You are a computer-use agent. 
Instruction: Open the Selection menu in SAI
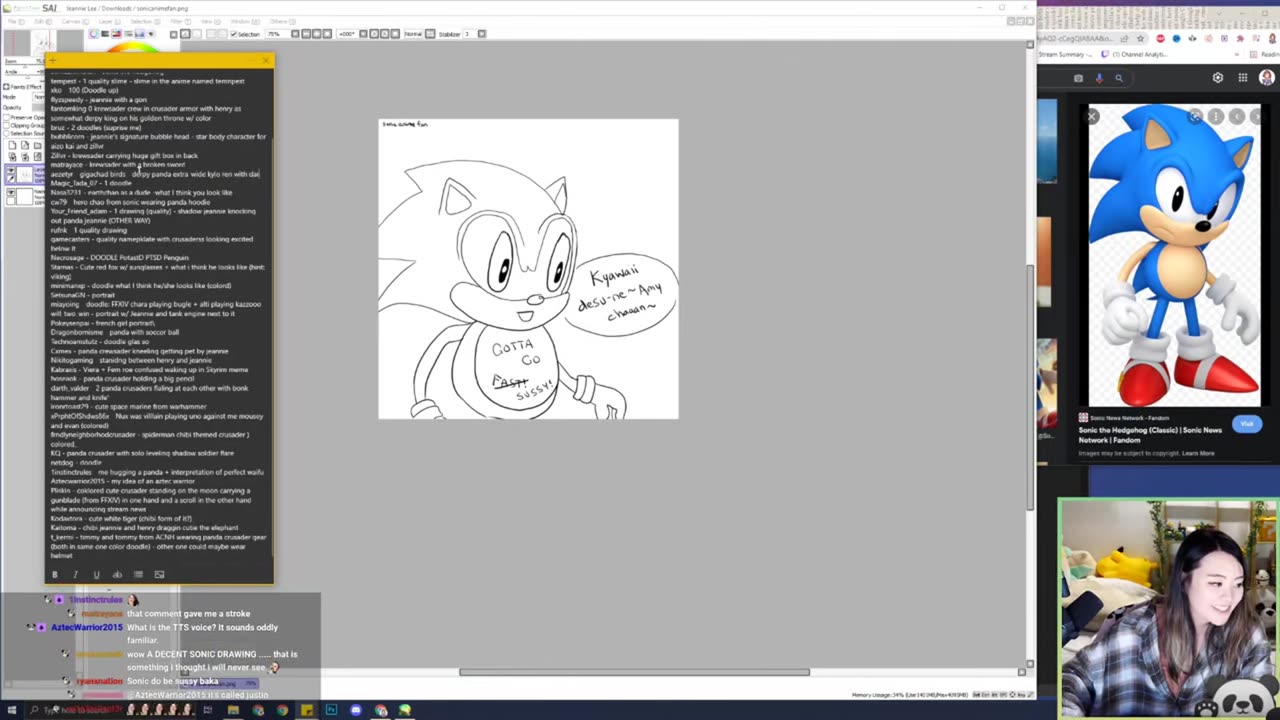[x=145, y=21]
